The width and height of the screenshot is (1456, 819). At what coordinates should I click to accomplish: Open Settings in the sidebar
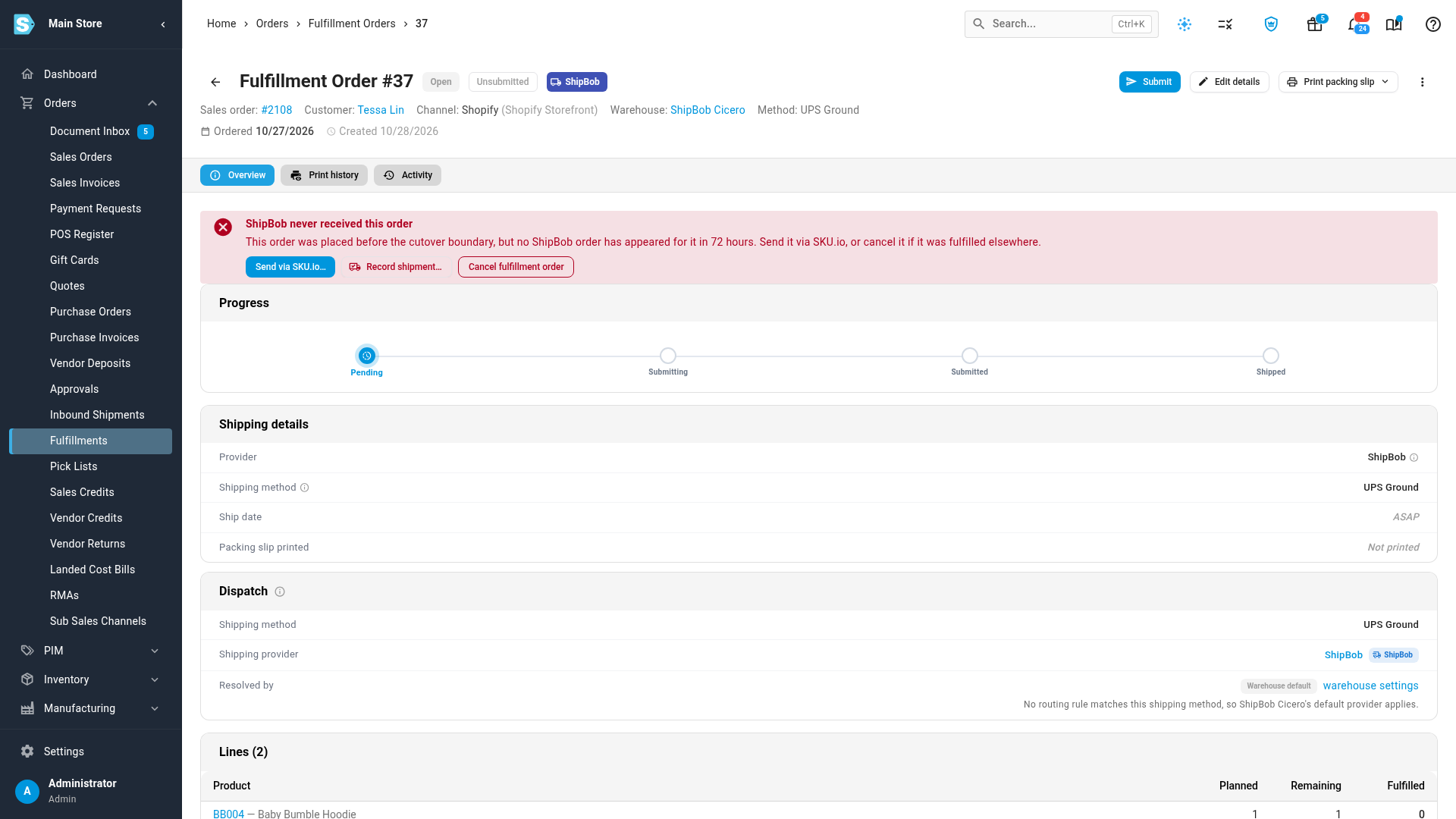click(91, 752)
